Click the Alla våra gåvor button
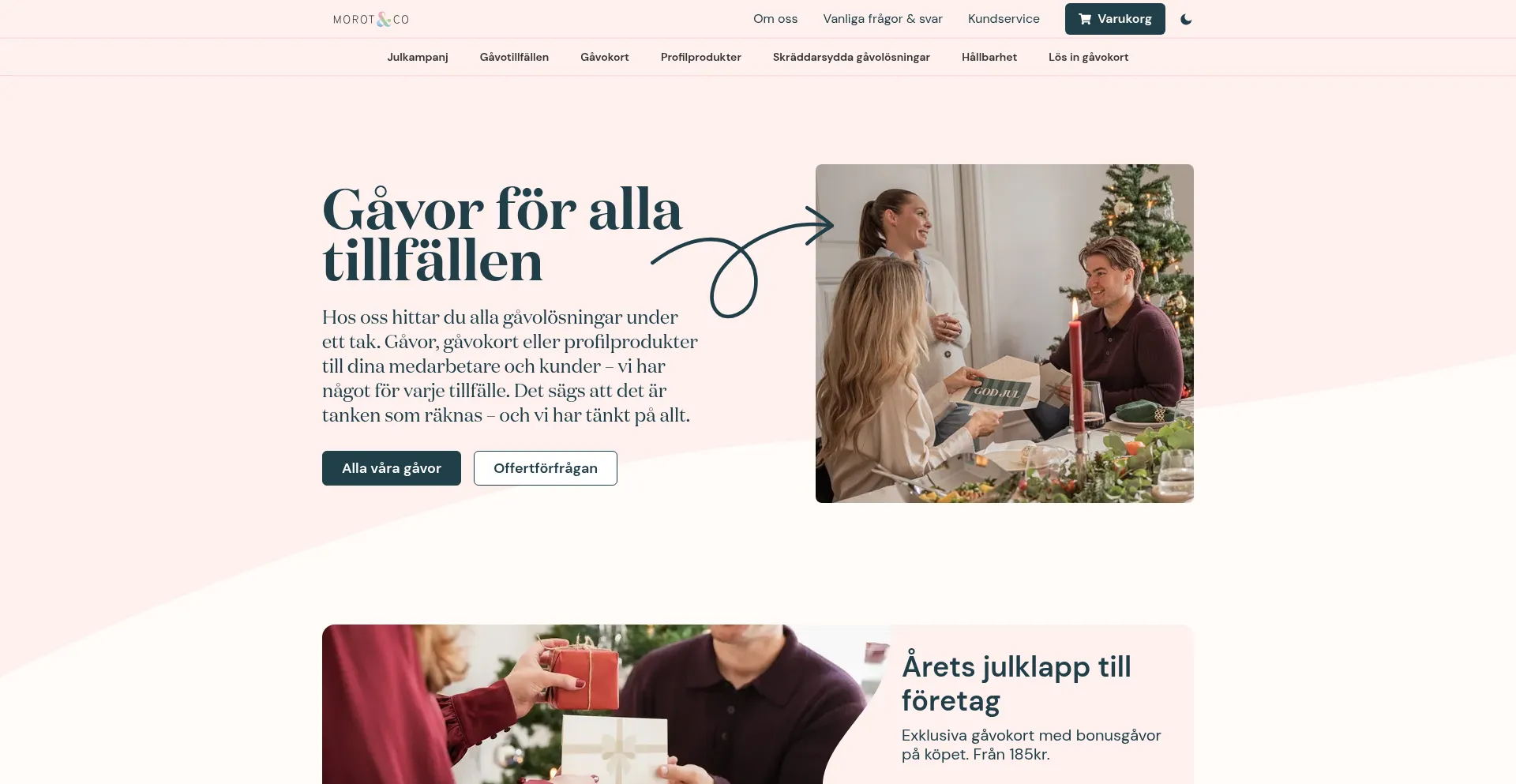 tap(392, 468)
